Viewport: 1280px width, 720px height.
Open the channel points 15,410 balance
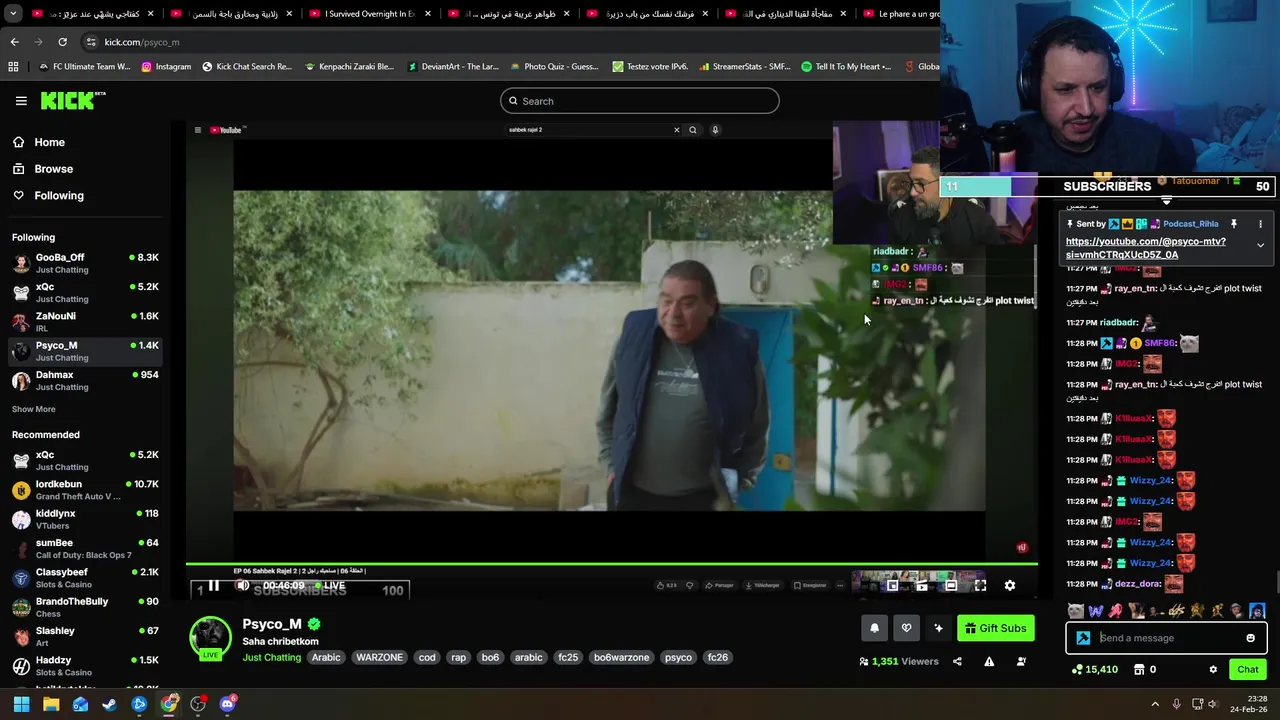tap(1094, 670)
